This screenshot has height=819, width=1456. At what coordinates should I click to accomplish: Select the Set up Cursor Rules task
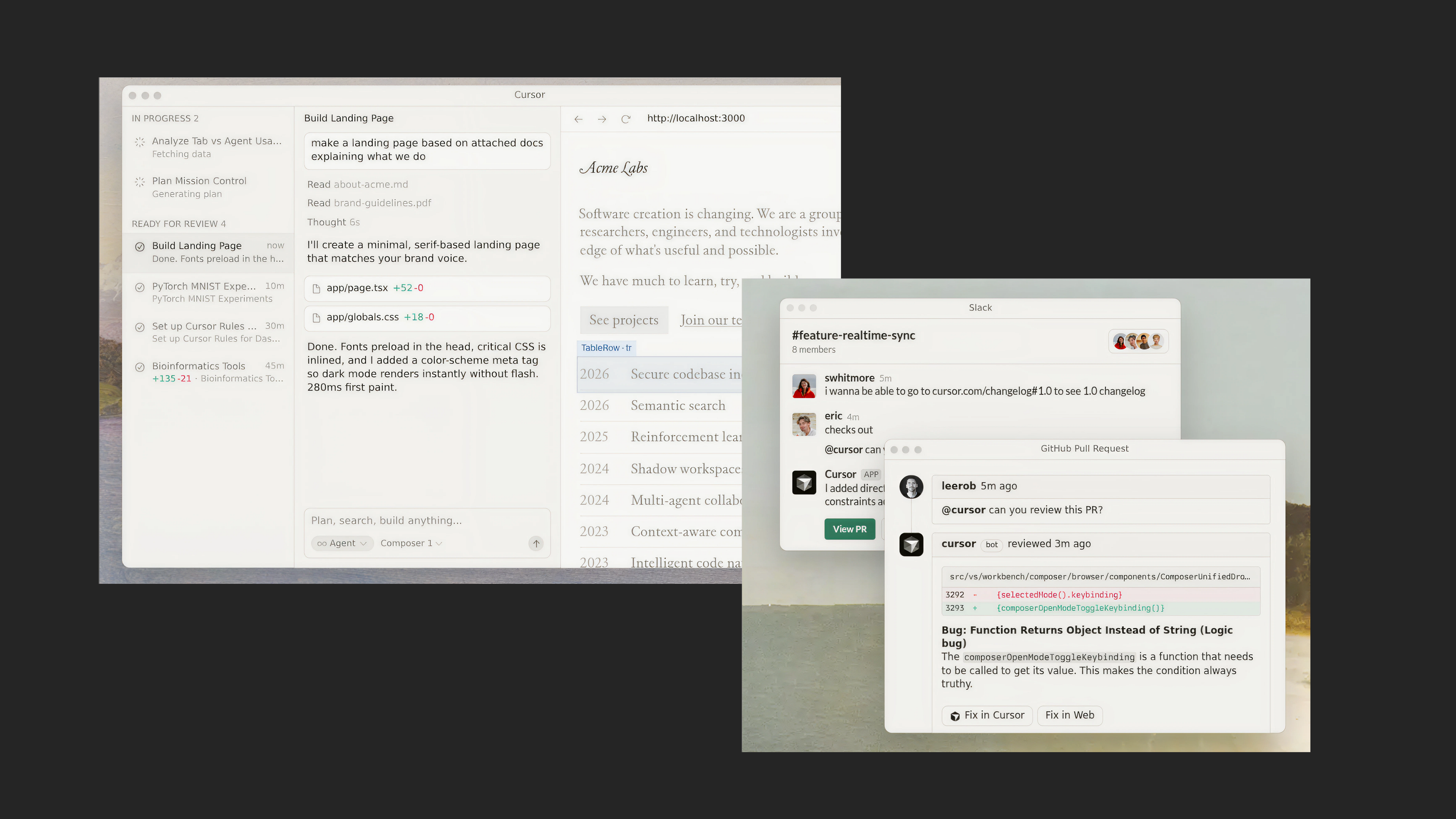click(208, 332)
